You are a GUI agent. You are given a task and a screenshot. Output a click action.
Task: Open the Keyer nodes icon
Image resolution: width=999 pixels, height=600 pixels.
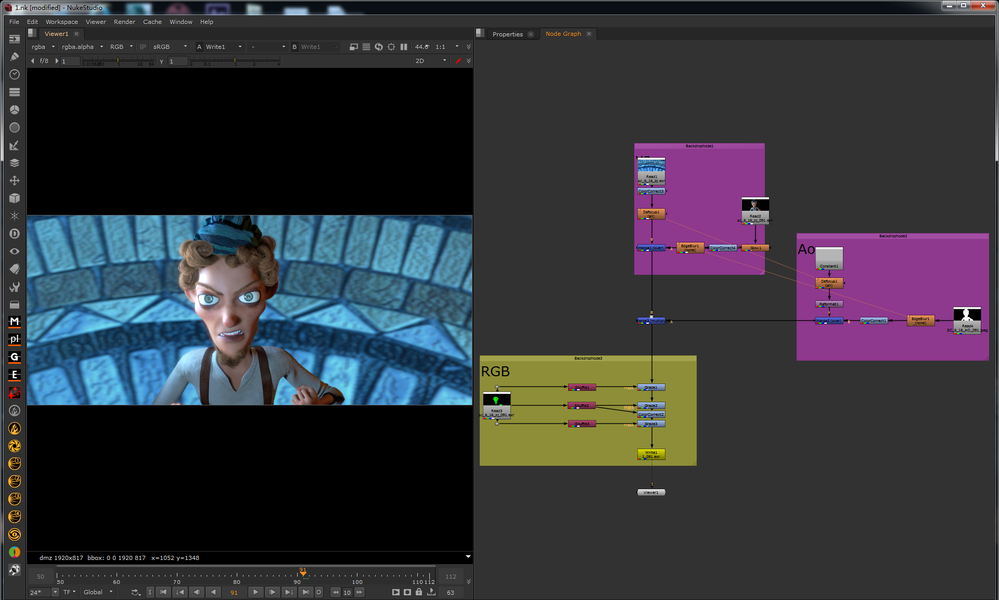coord(14,145)
